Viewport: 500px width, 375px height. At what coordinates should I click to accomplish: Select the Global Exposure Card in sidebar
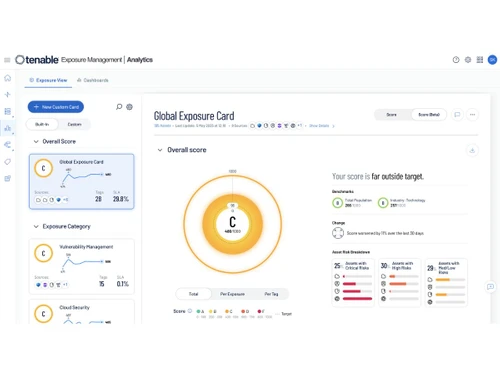82,182
